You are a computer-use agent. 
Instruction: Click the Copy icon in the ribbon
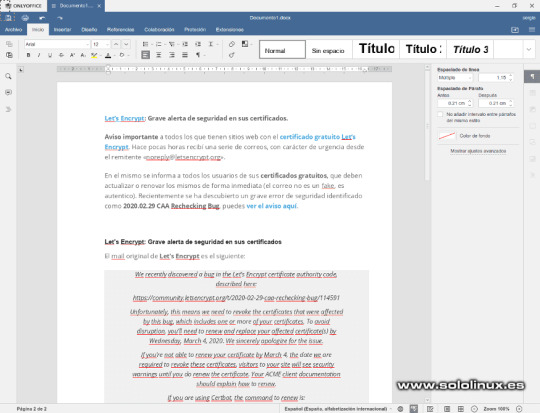click(9, 44)
